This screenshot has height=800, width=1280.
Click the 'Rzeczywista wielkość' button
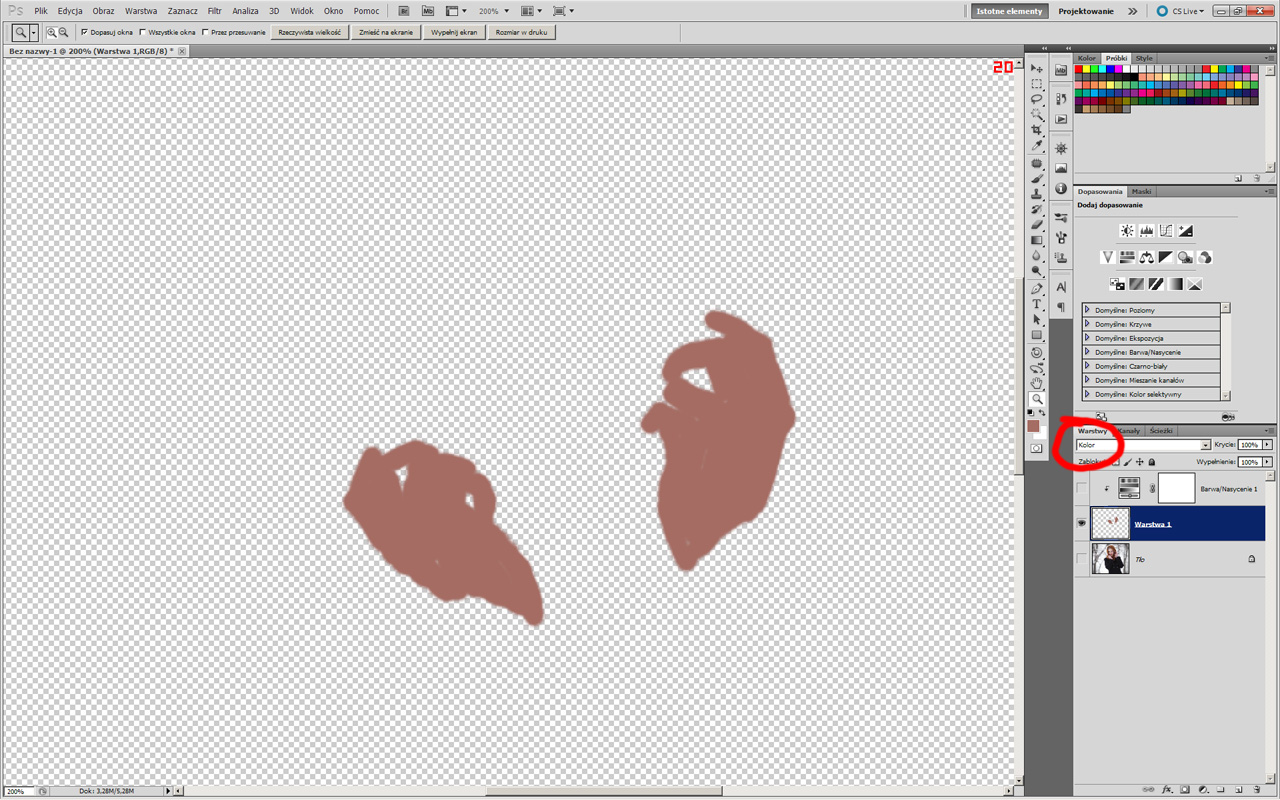point(309,32)
